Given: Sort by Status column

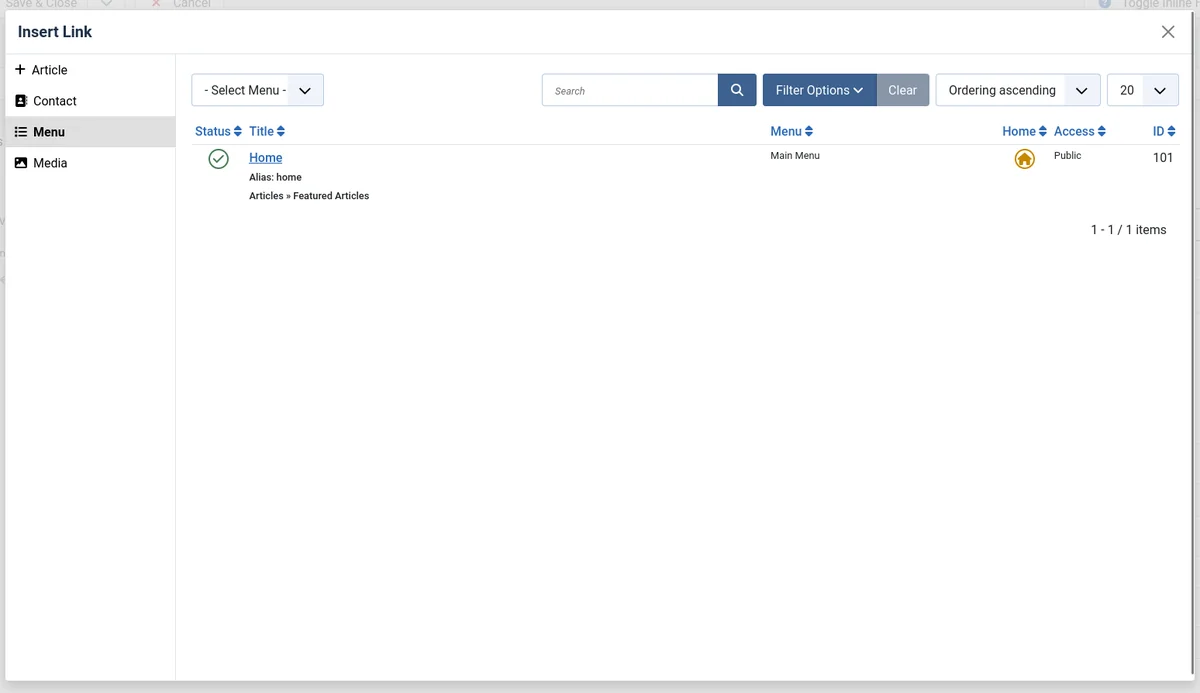Looking at the screenshot, I should coord(218,131).
